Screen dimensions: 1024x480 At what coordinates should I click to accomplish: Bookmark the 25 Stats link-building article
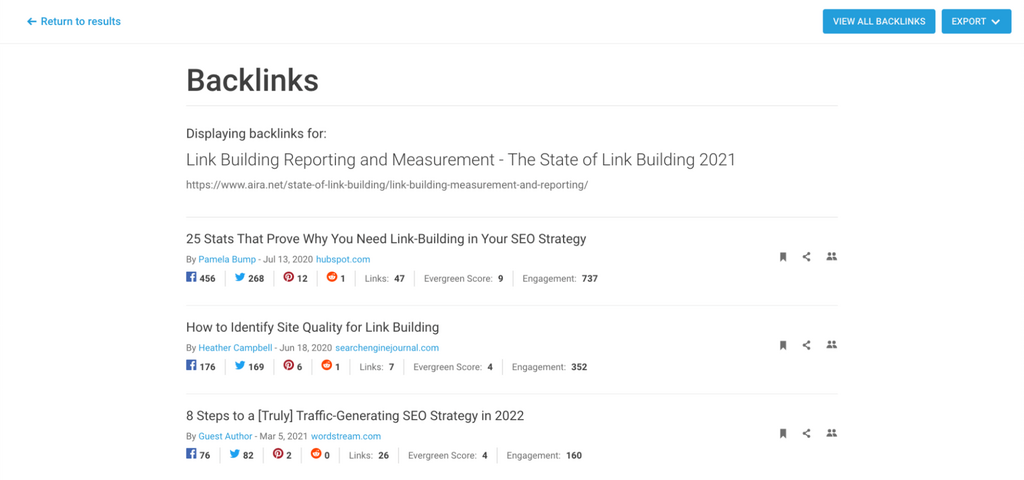coord(783,257)
